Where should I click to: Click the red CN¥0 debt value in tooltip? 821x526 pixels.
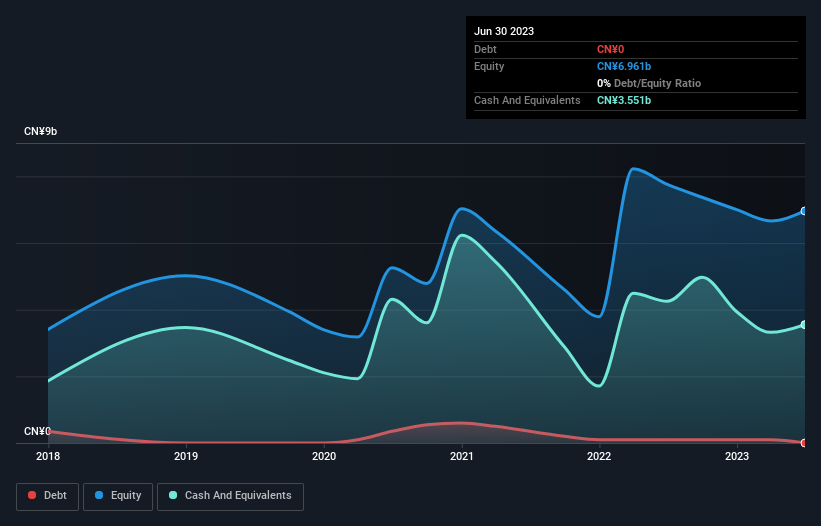tap(611, 49)
